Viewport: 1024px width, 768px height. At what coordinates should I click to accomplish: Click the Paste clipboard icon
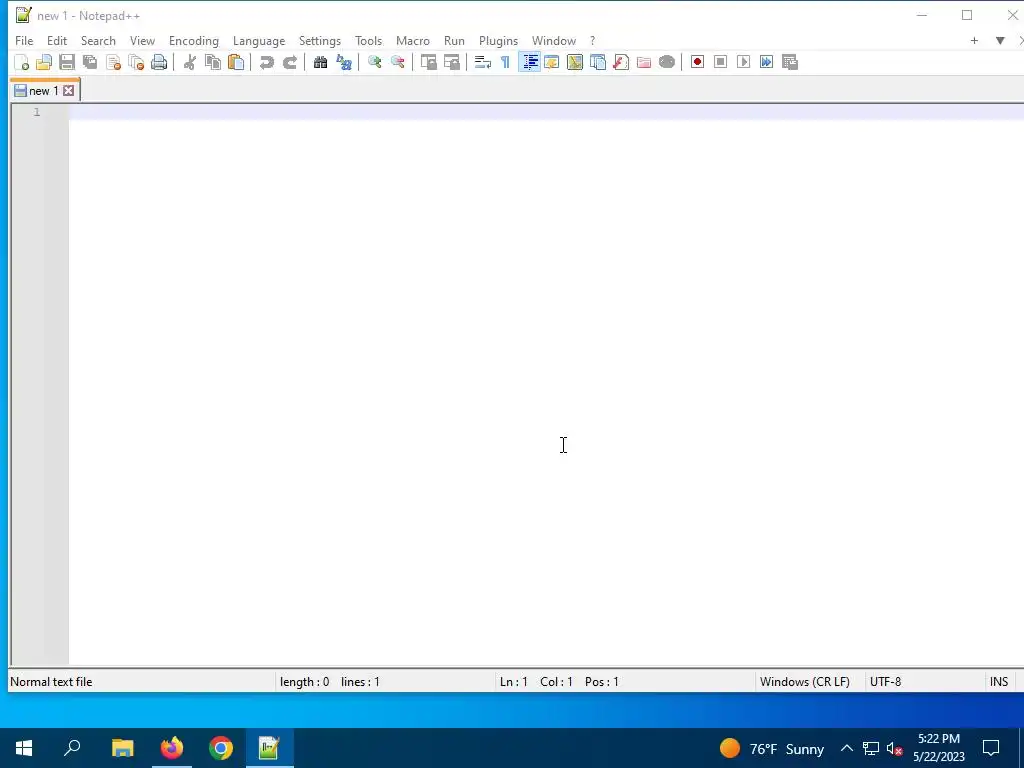236,62
